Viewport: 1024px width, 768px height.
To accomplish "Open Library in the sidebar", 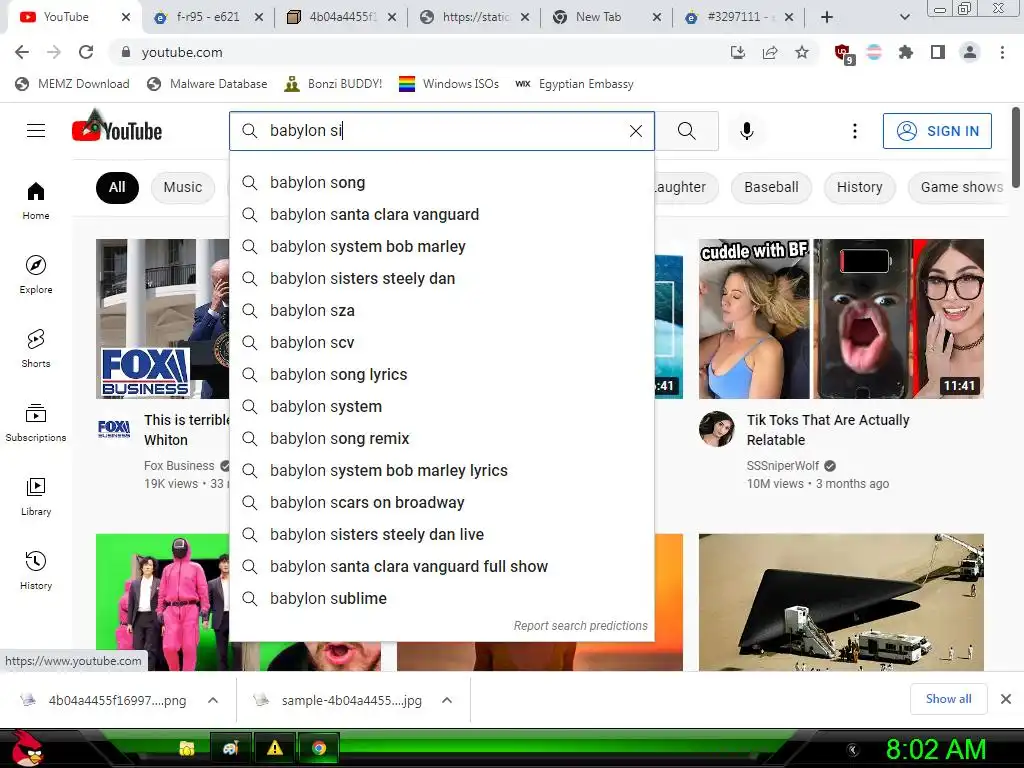I will point(36,496).
